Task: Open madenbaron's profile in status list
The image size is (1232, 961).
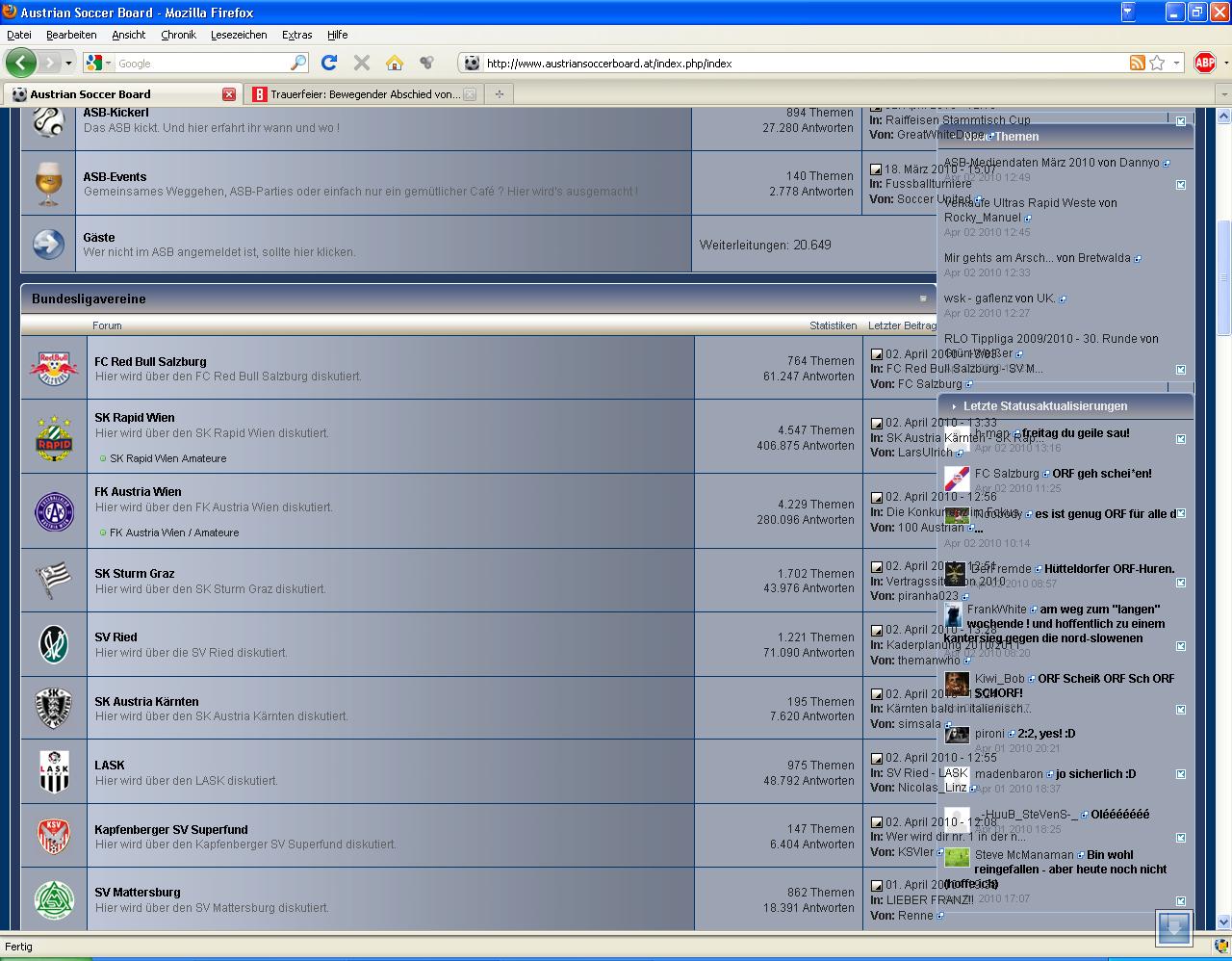Action: [x=1009, y=774]
